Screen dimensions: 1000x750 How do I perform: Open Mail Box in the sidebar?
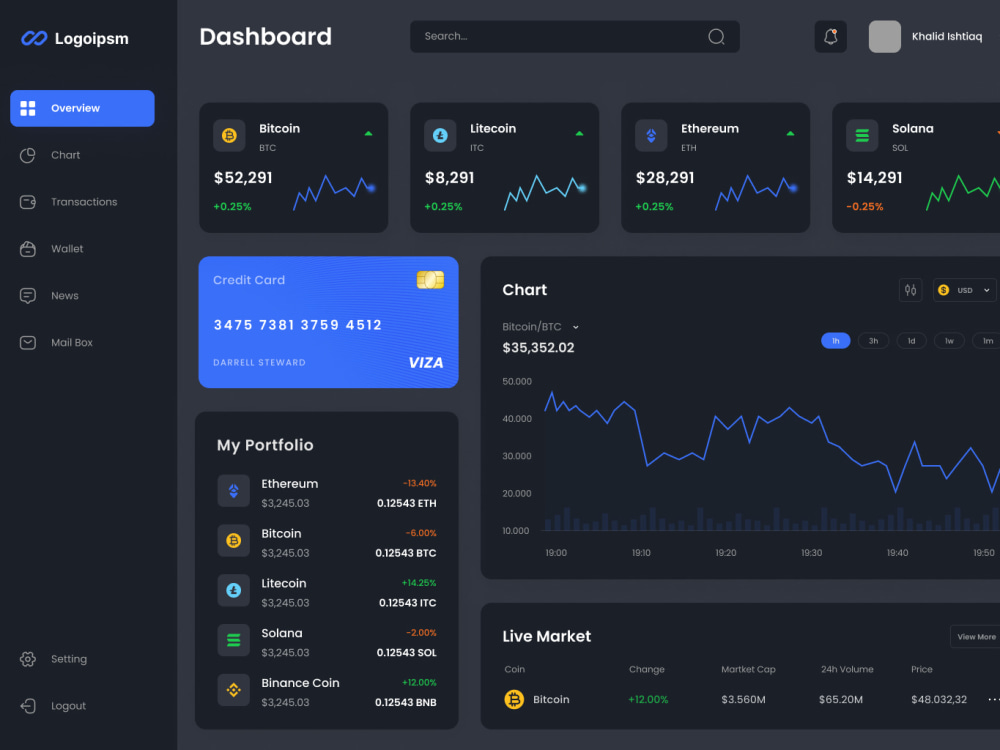71,342
